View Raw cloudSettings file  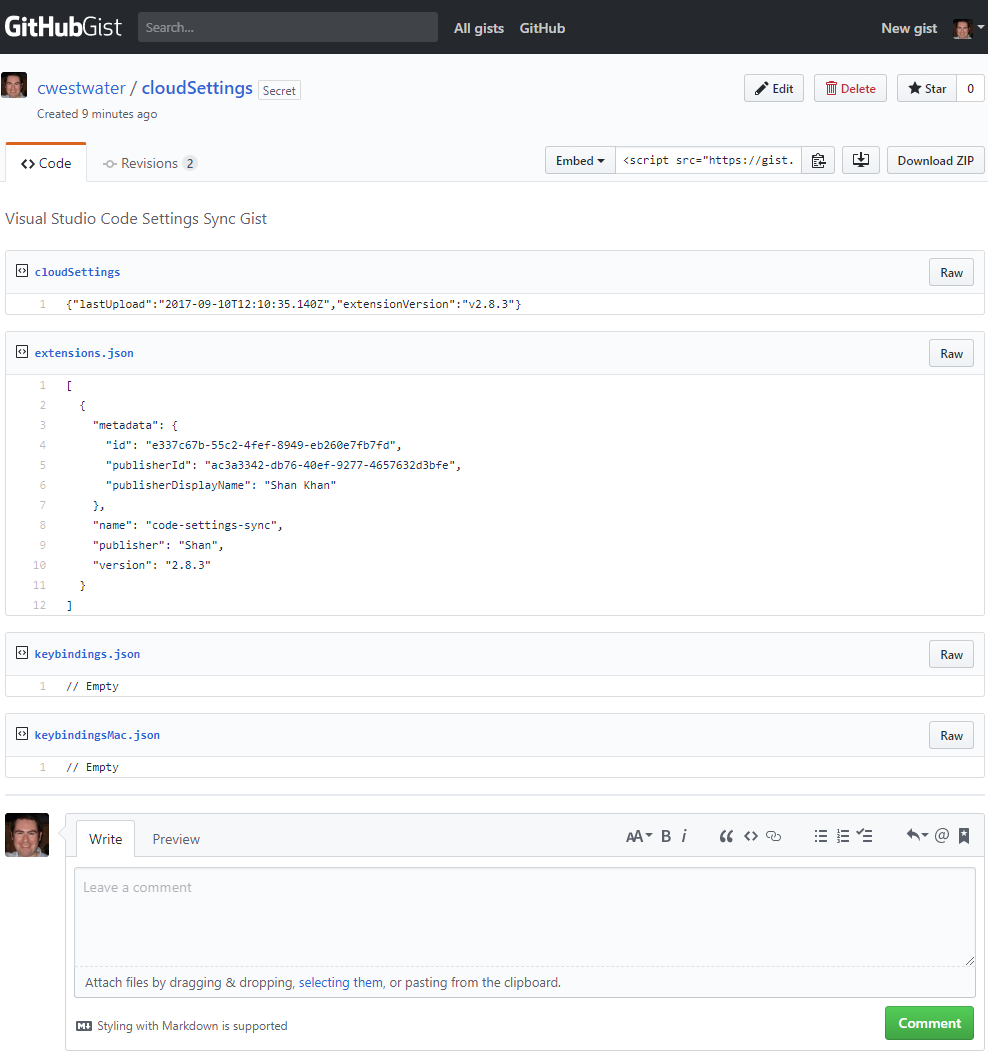951,273
